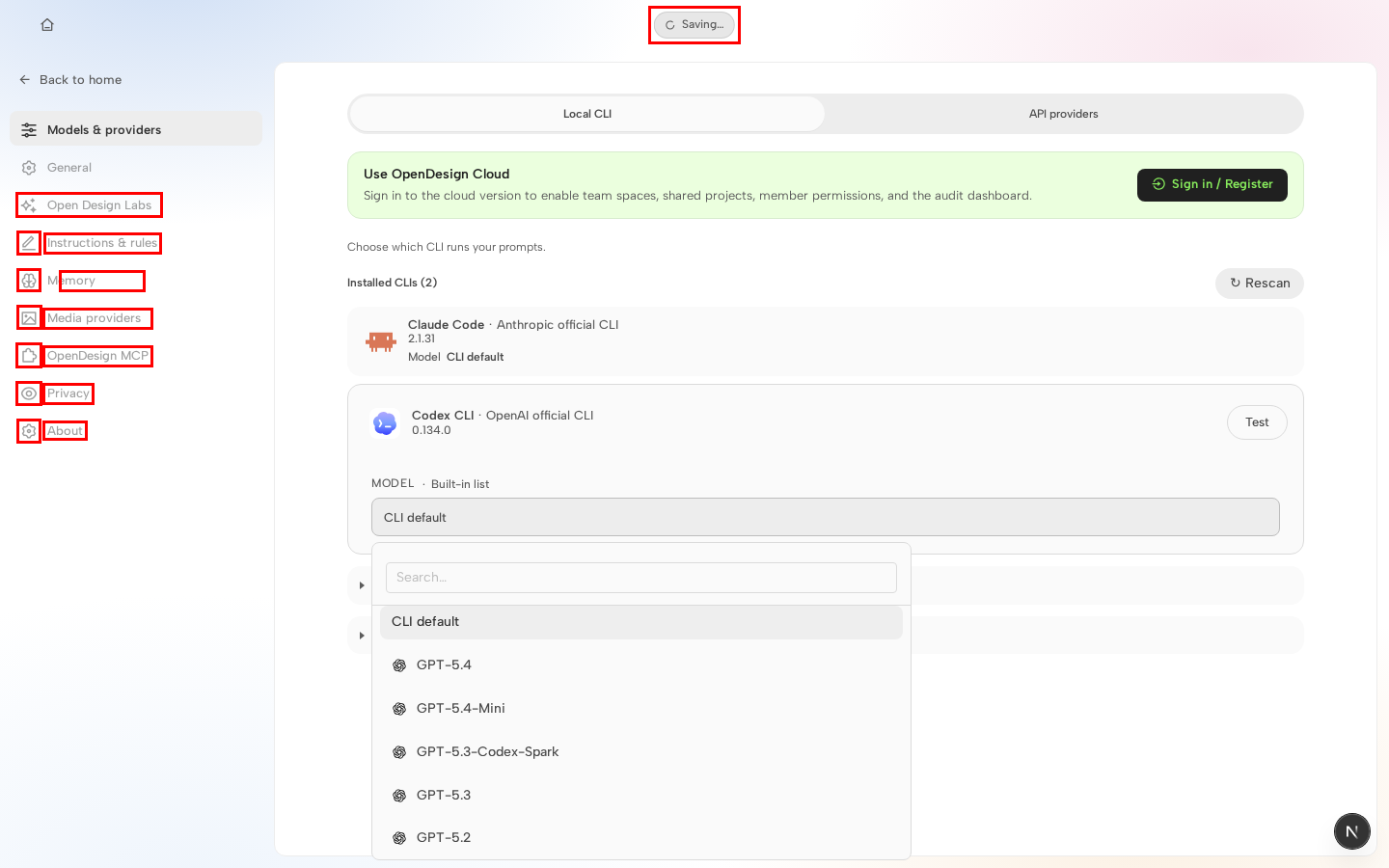Click the Codex CLI title text

point(443,416)
